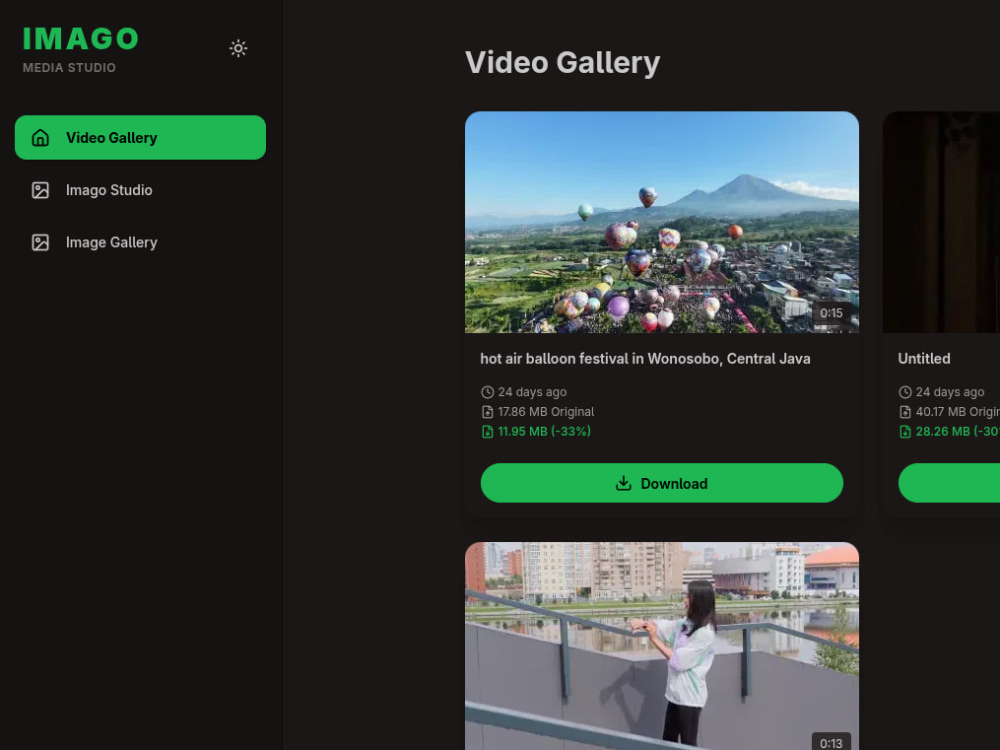1000x750 pixels.
Task: Open the Untitled video thumbnail
Action: [941, 222]
